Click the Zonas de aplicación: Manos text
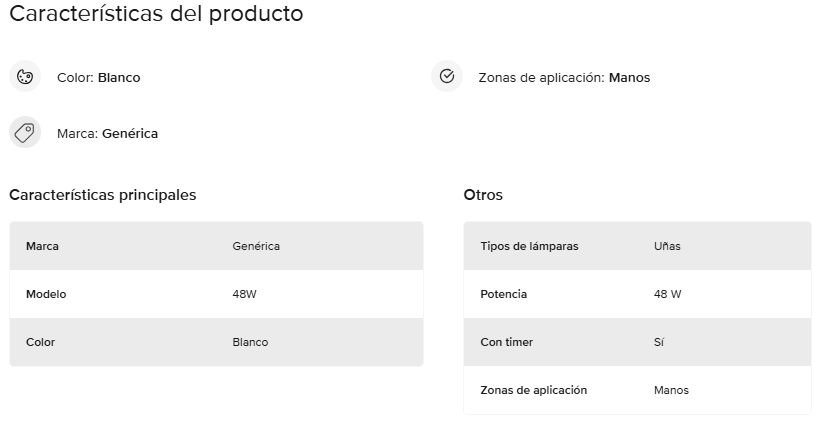The width and height of the screenshot is (819, 421). [x=564, y=77]
